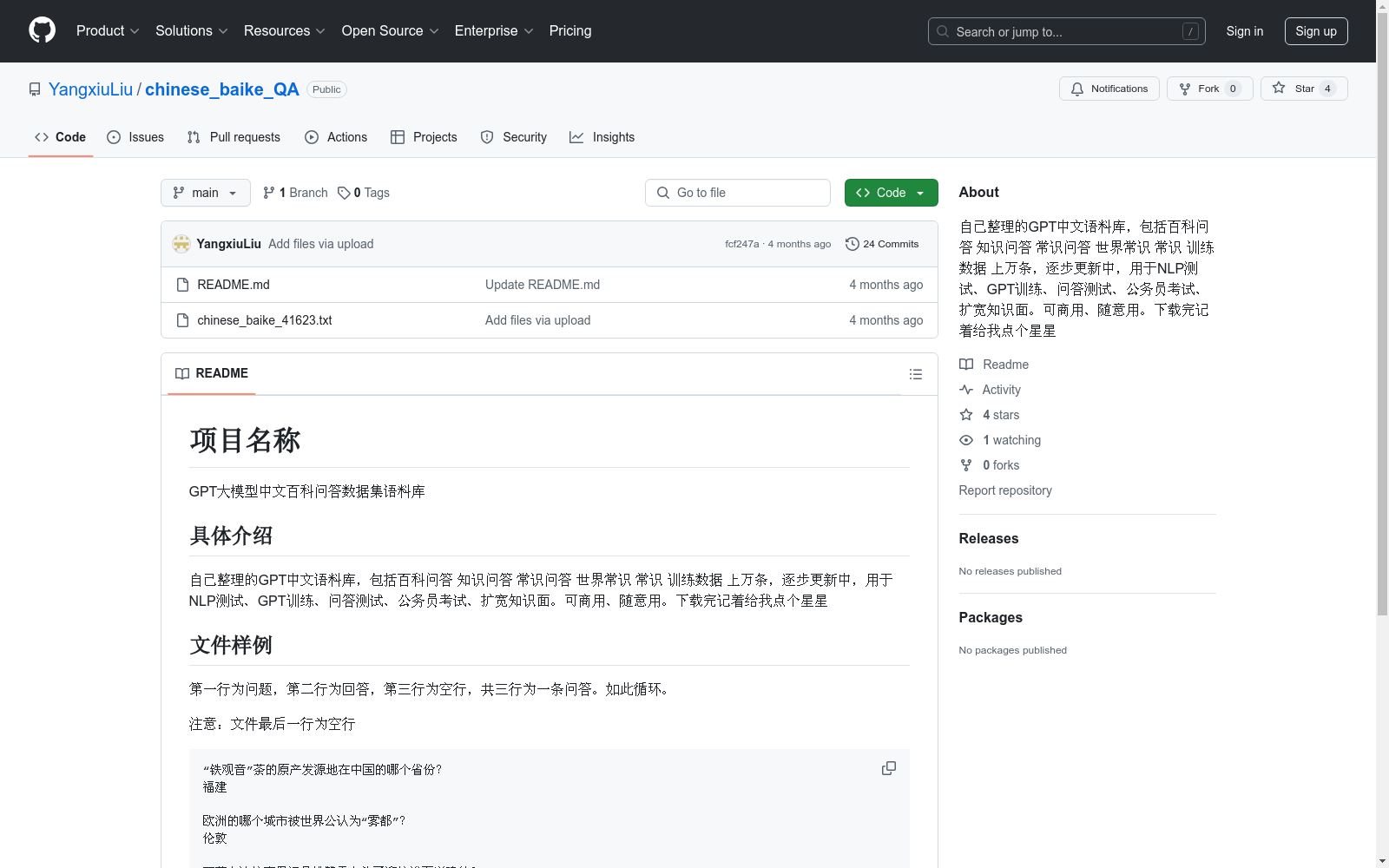Image resolution: width=1389 pixels, height=868 pixels.
Task: Expand the Solutions menu
Action: 192,30
